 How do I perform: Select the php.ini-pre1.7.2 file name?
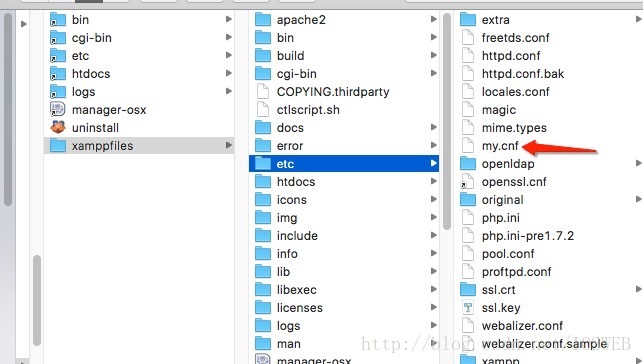coord(528,236)
